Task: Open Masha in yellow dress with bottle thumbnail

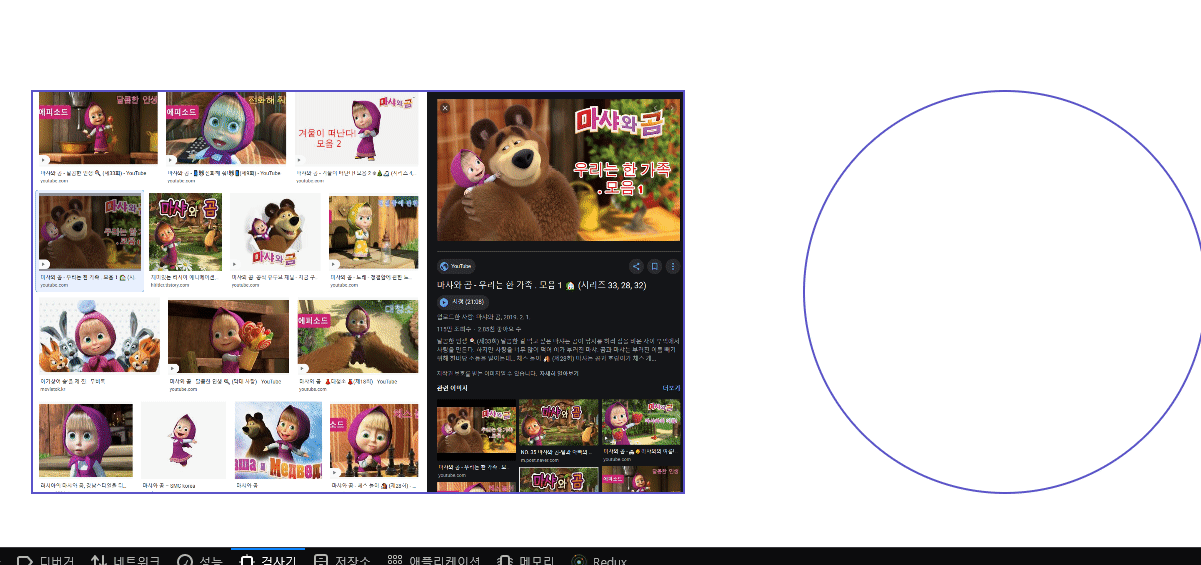Action: point(373,232)
